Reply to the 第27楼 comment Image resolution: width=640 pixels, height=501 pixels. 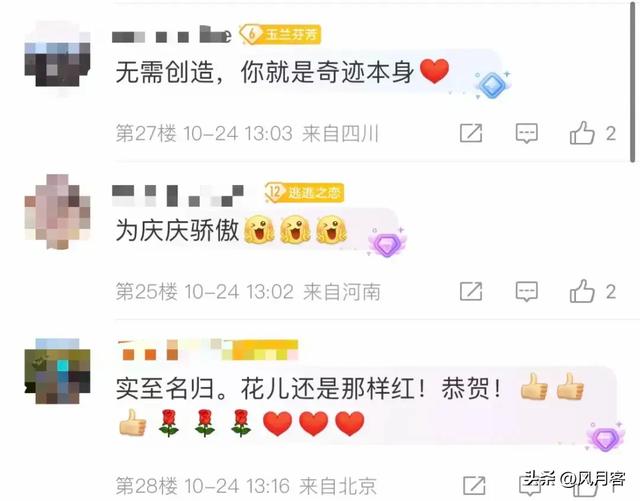click(x=527, y=133)
